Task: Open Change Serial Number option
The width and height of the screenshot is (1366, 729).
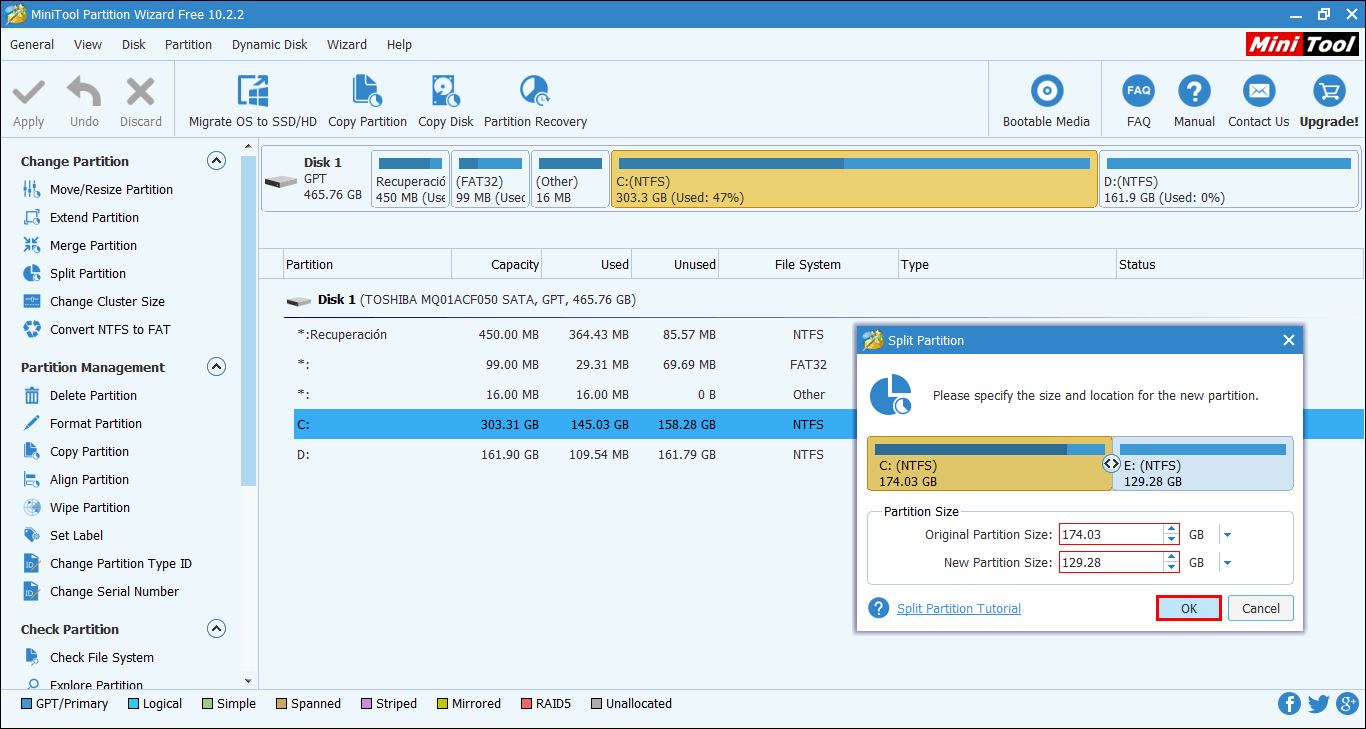Action: point(114,591)
